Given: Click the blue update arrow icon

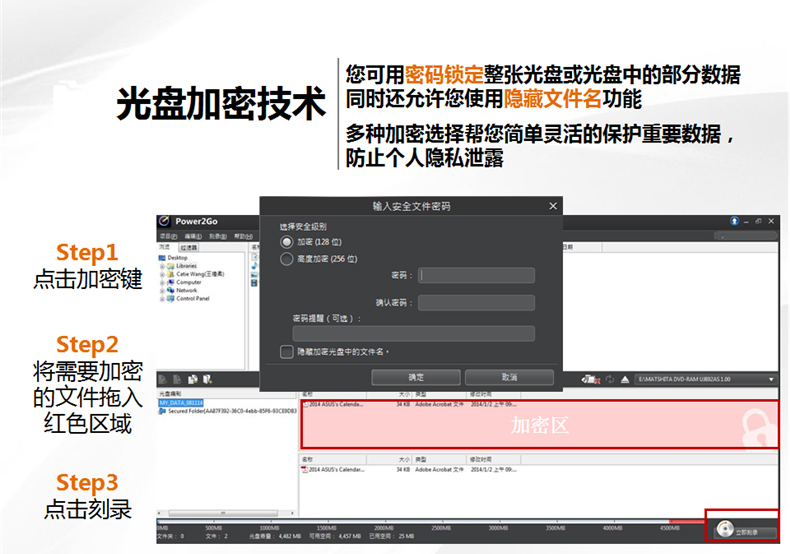Looking at the screenshot, I should click(735, 220).
